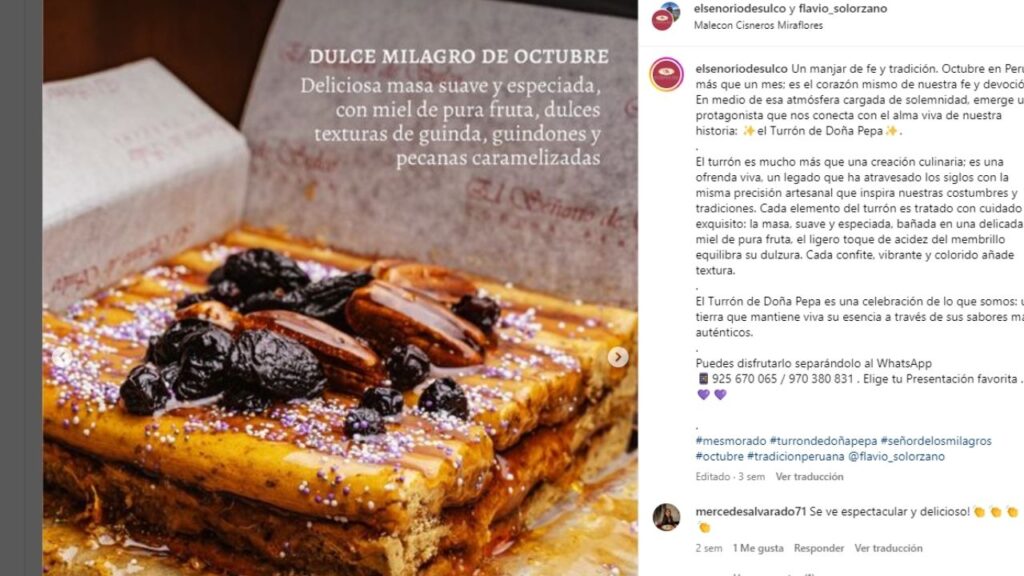Click the turrón photo
The image size is (1024, 576).
340,288
